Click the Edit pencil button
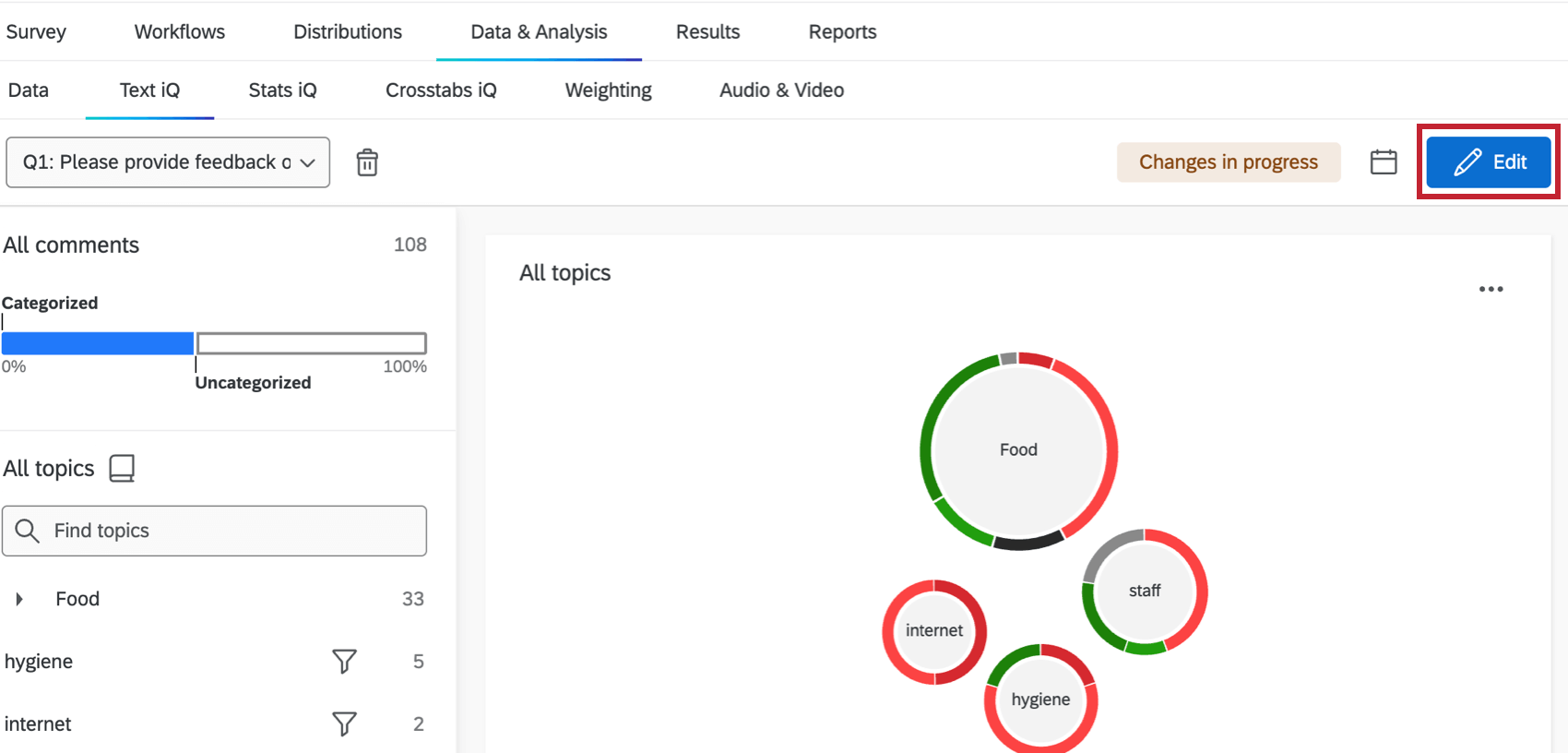Screen dimensions: 1568x753 [1489, 161]
